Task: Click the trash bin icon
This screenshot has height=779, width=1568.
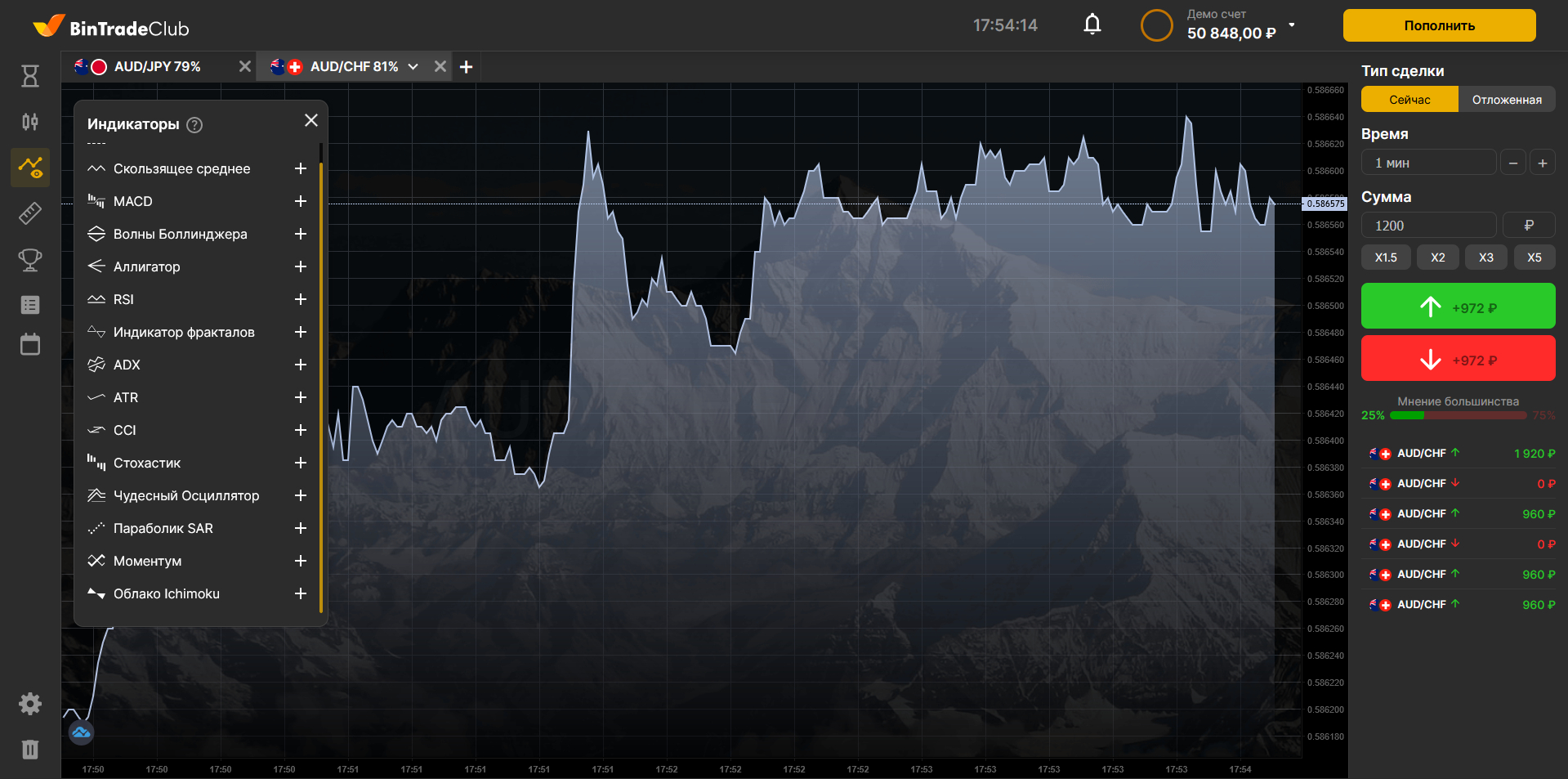Action: (30, 749)
